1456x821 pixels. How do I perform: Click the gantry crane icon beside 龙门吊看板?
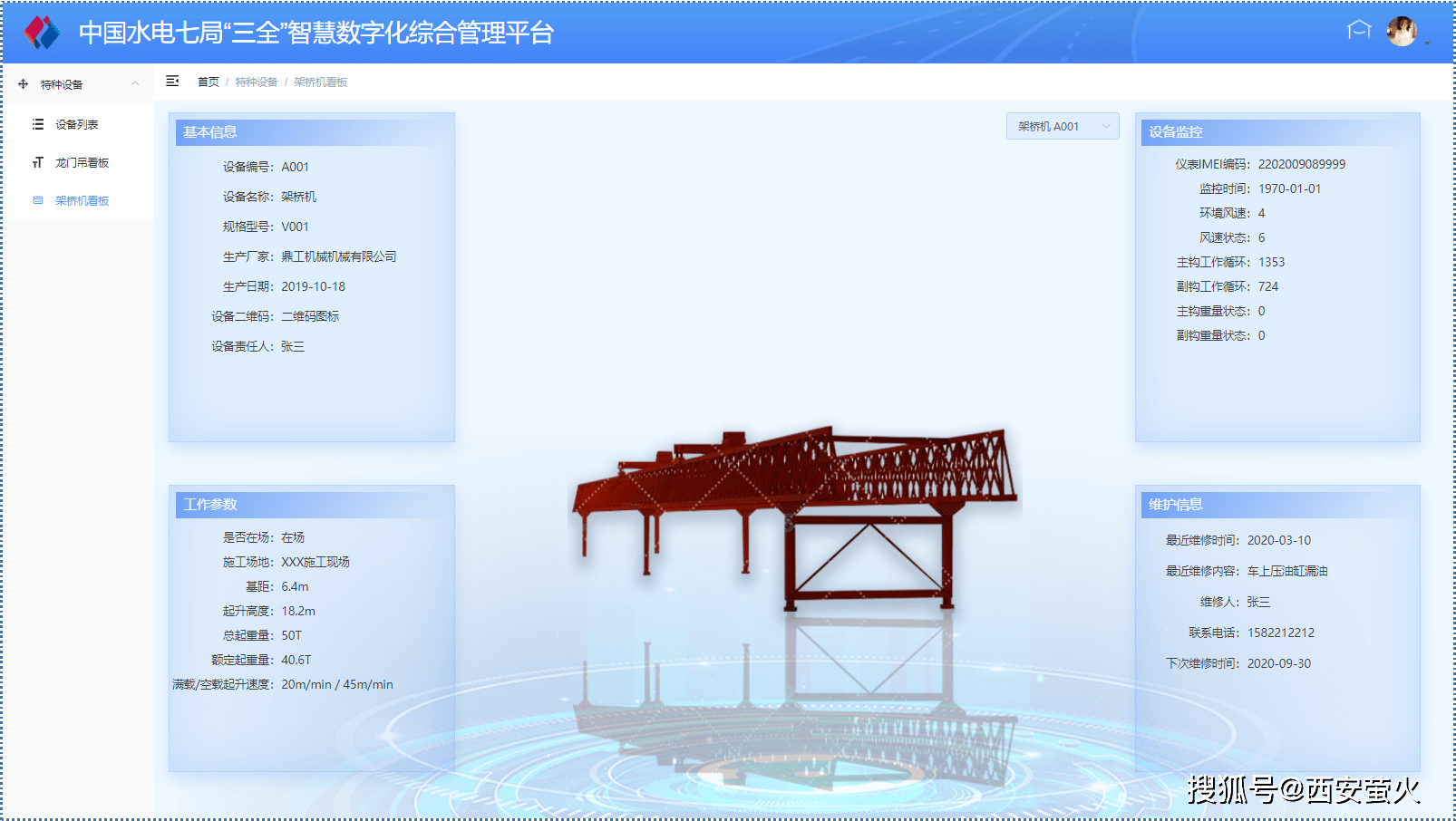point(38,163)
